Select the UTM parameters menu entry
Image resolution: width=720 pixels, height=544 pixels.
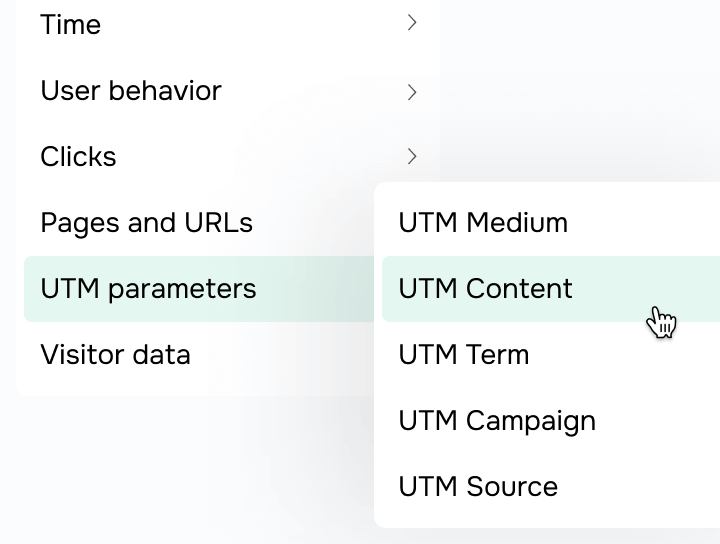point(199,289)
